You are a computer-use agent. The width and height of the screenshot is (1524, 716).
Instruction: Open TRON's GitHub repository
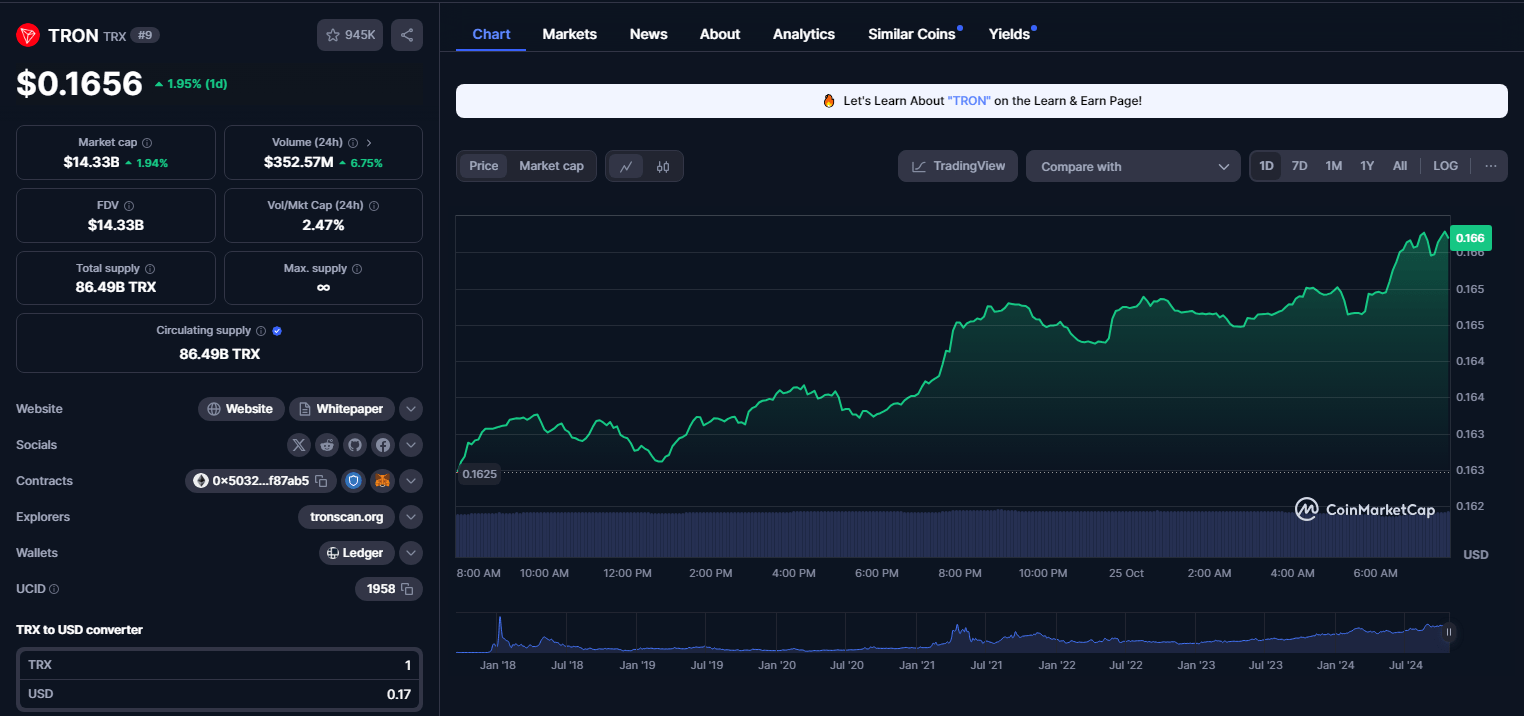click(355, 445)
